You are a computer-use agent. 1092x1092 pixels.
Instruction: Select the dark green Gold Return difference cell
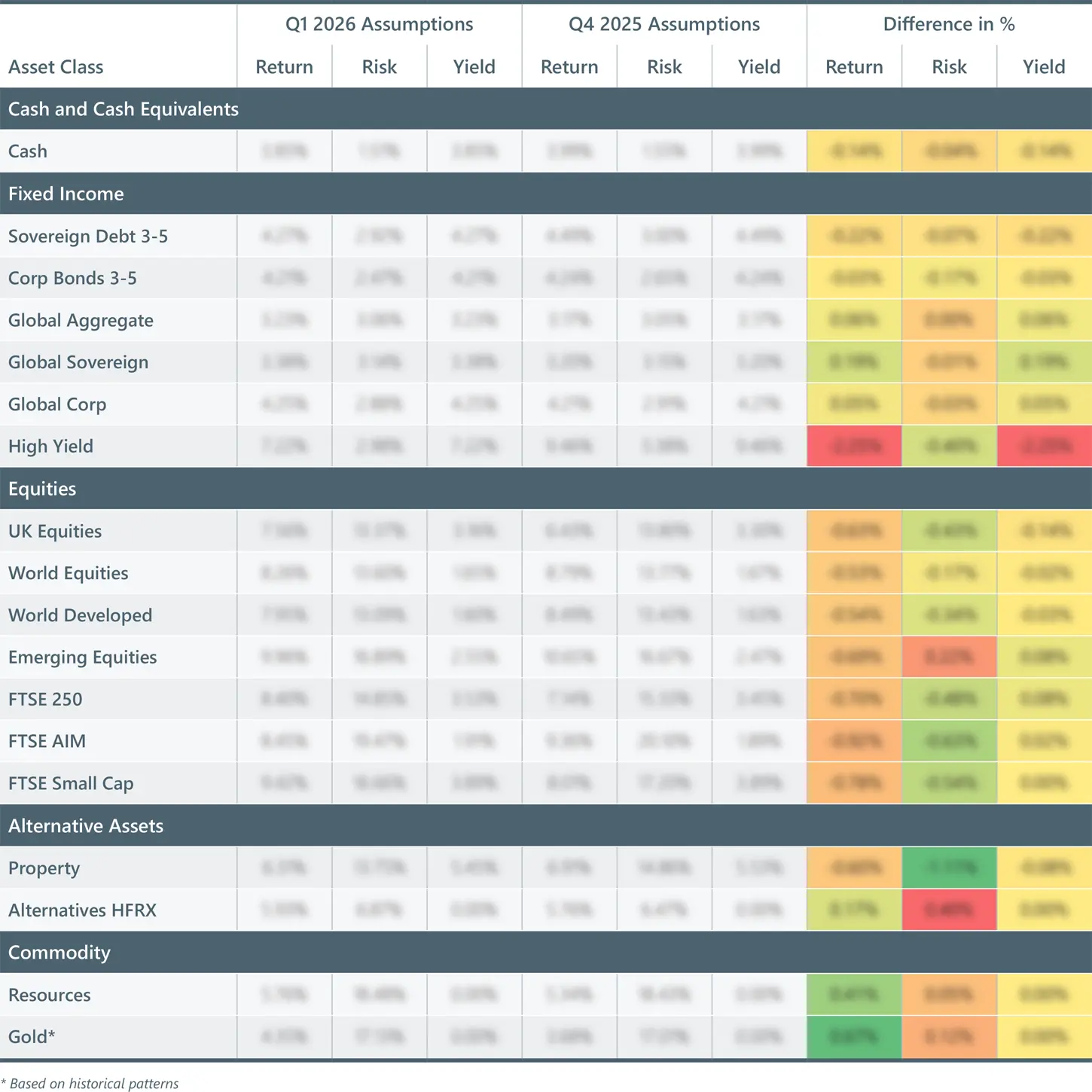854,1037
